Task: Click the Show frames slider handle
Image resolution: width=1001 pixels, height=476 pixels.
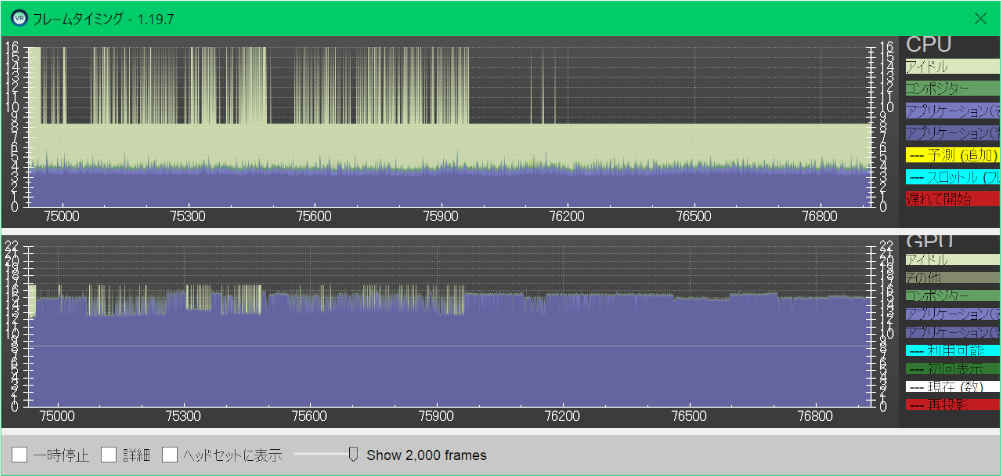Action: click(x=353, y=455)
